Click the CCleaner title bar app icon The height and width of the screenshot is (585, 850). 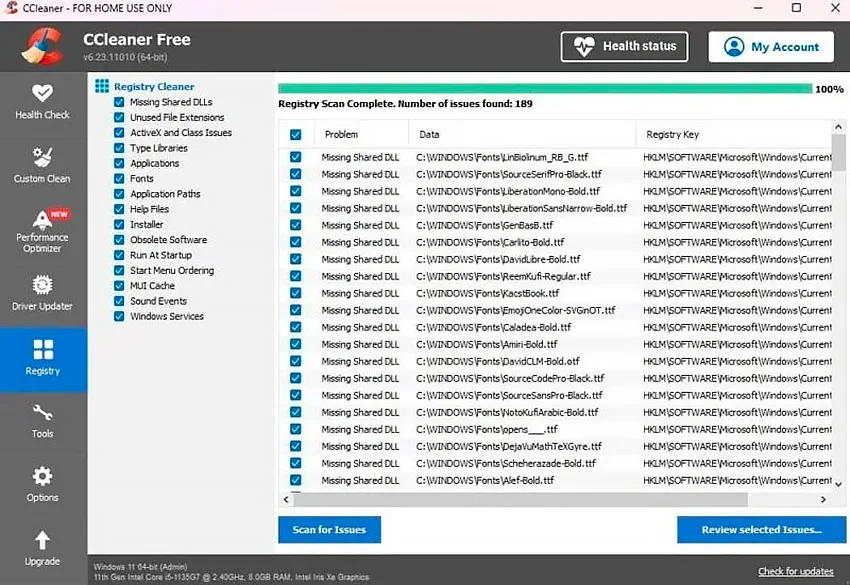[x=11, y=8]
